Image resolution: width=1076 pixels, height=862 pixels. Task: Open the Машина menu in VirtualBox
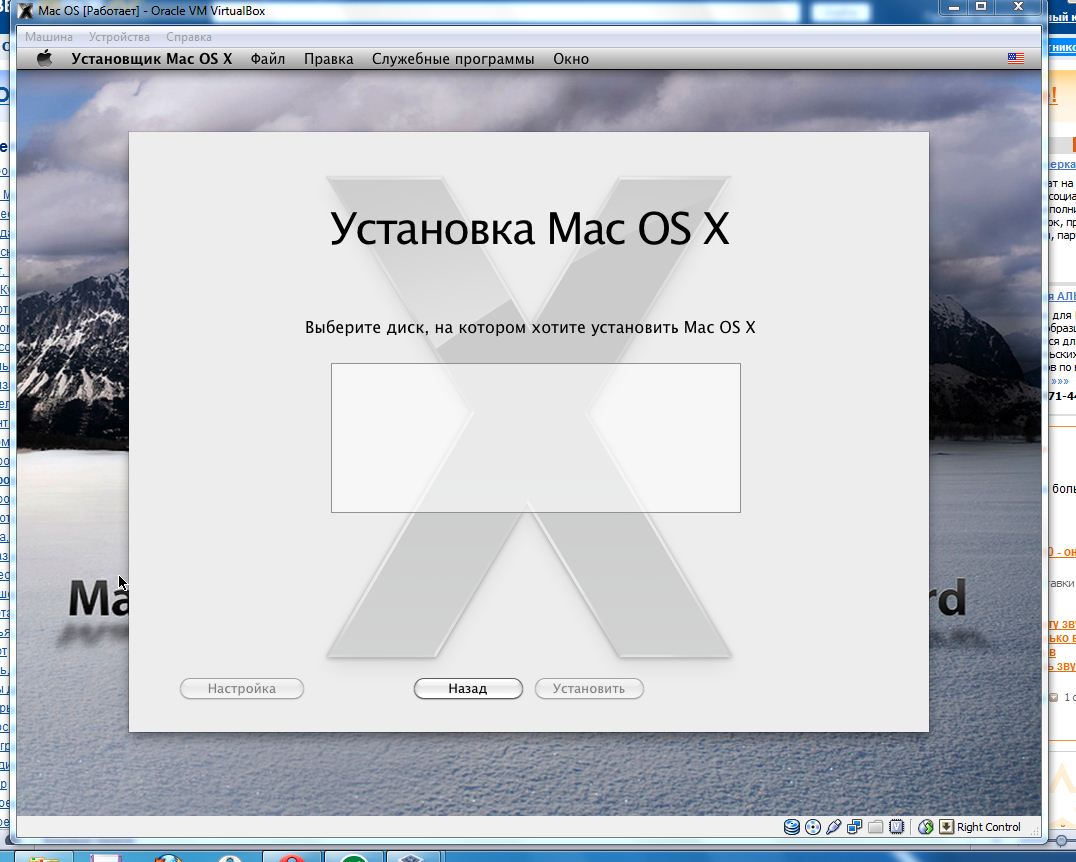coord(49,37)
